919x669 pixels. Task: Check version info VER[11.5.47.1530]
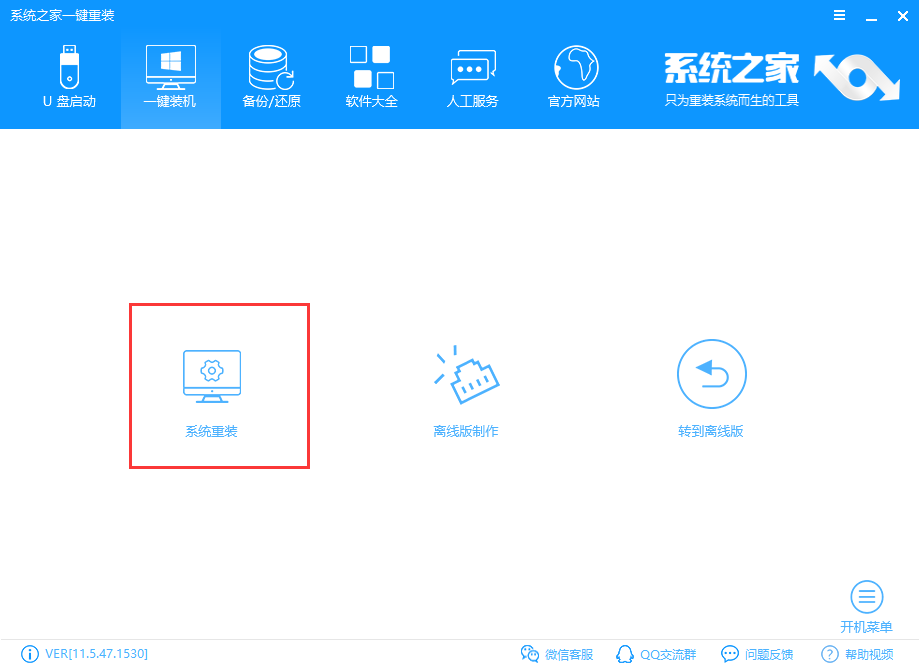click(x=96, y=654)
